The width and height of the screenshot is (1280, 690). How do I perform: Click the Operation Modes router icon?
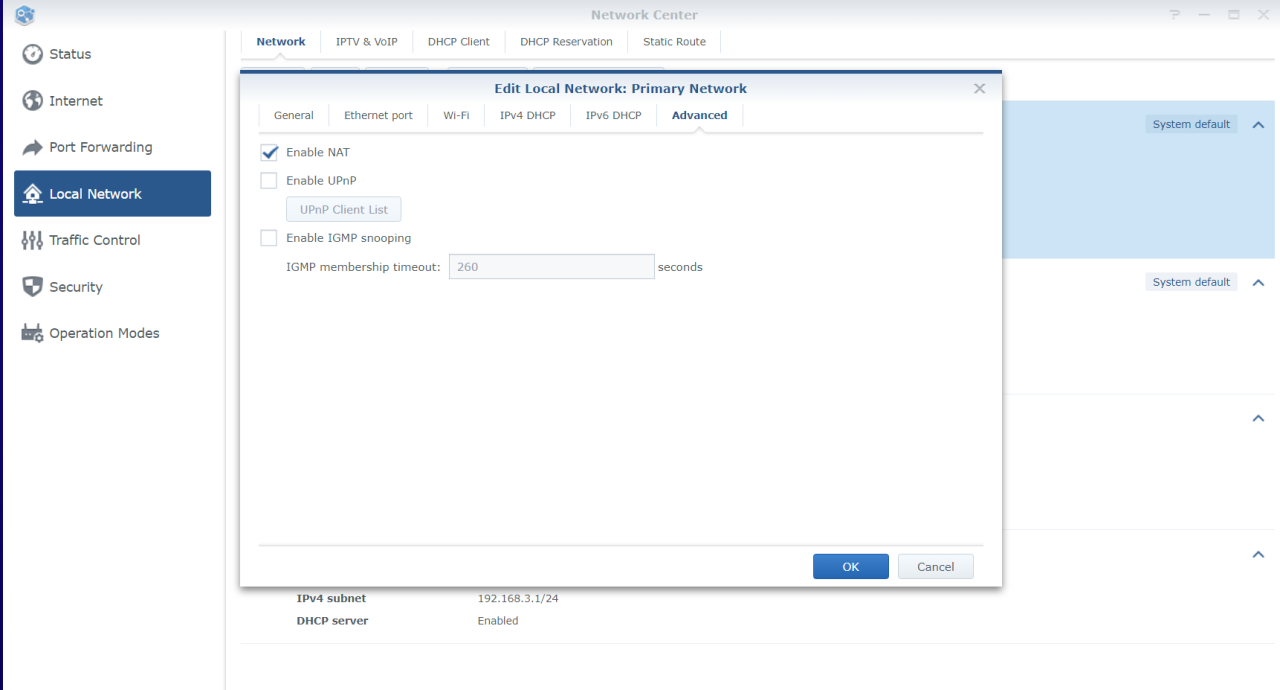click(x=33, y=333)
